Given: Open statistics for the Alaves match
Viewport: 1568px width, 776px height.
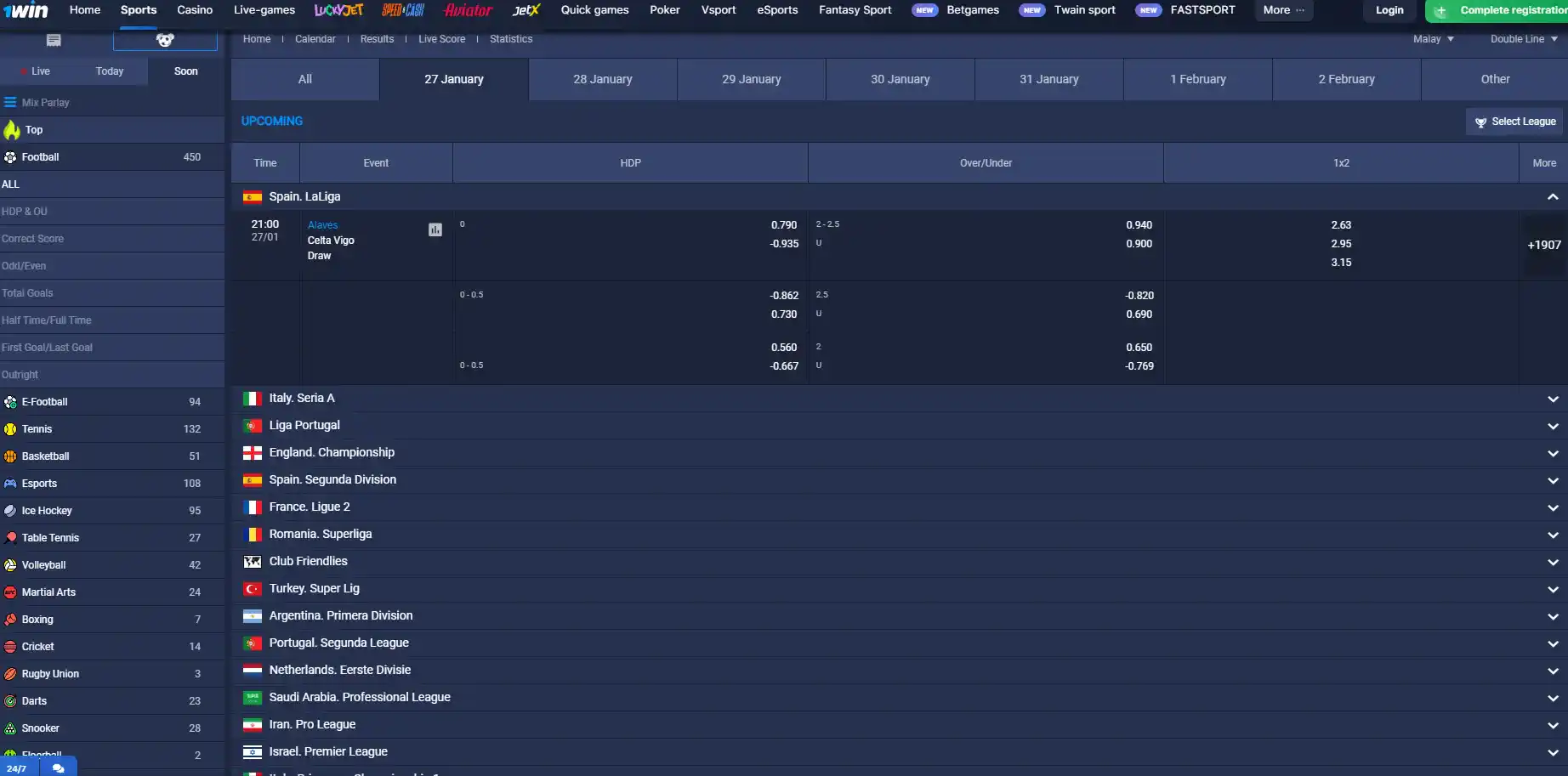Looking at the screenshot, I should click(x=435, y=229).
